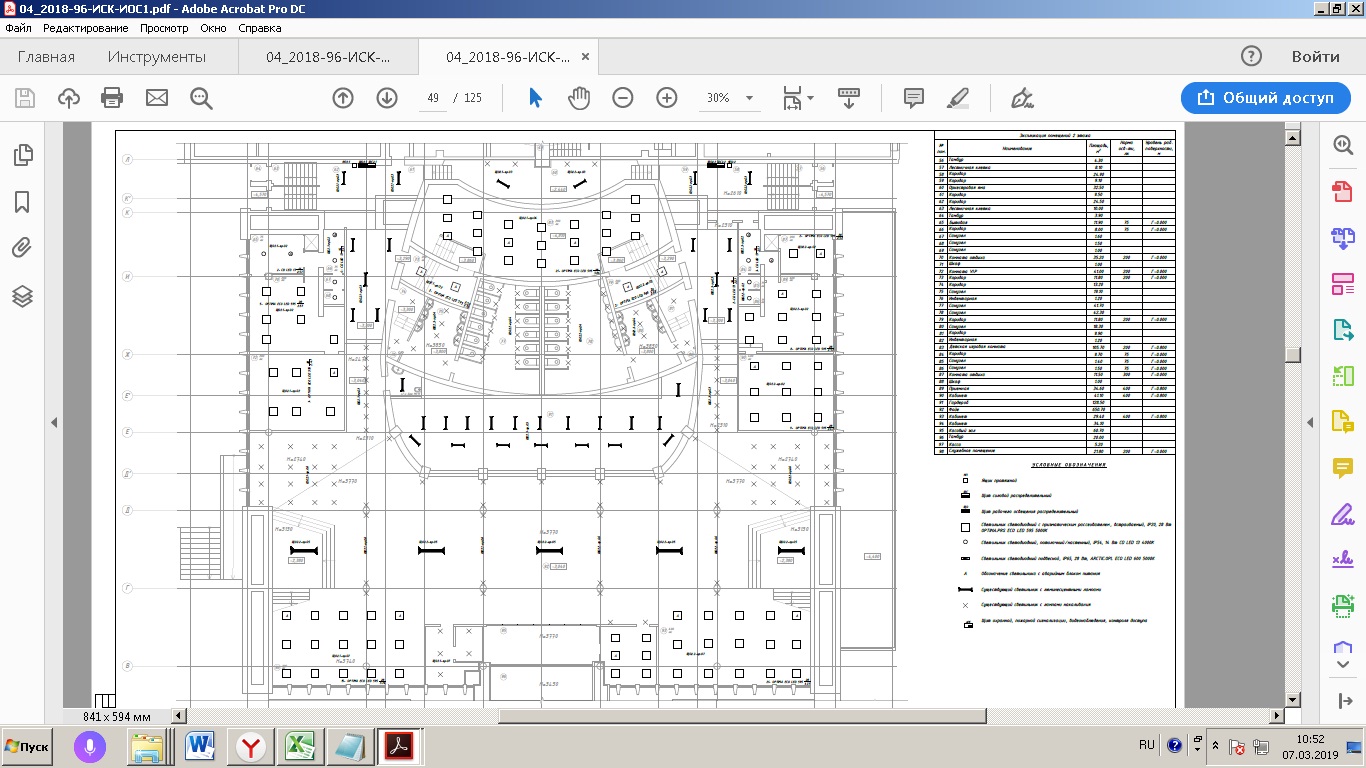Open Microsoft Word from the taskbar

(201, 746)
